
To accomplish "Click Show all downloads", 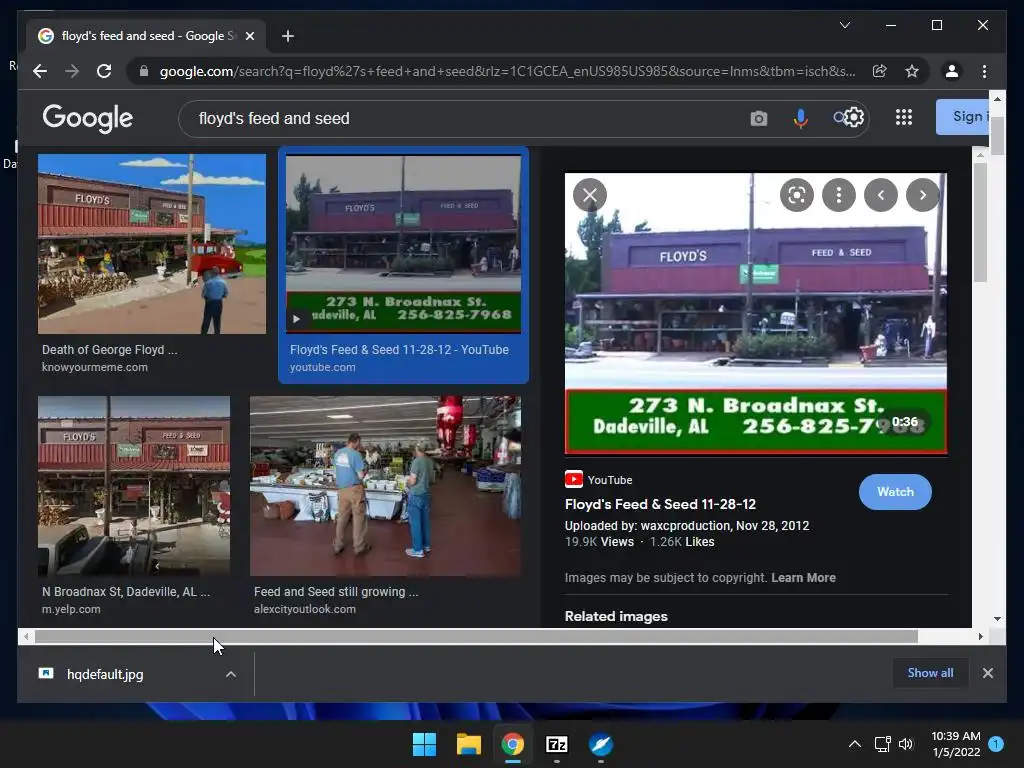I will 930,673.
